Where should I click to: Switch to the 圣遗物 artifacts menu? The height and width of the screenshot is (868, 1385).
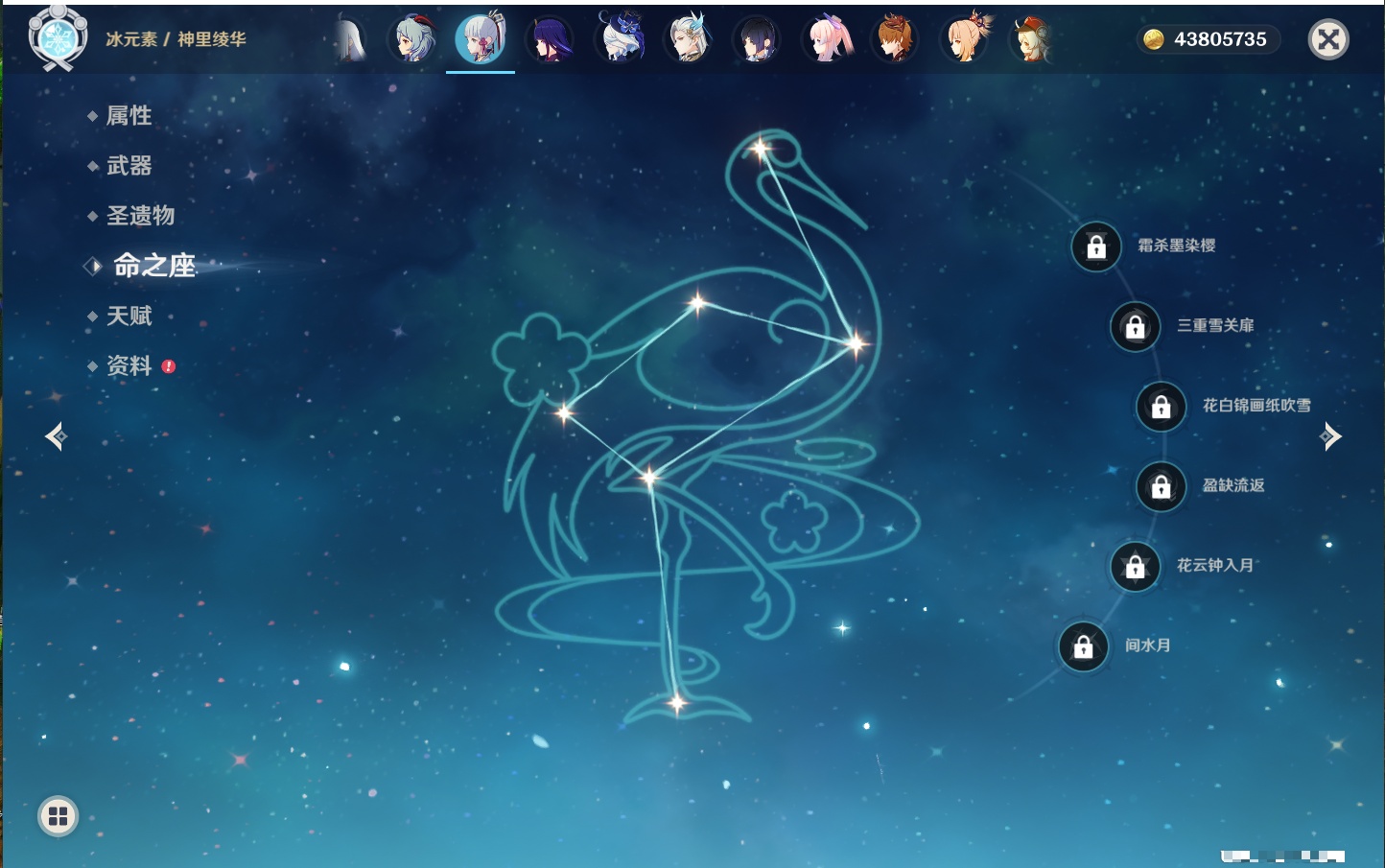click(x=140, y=216)
